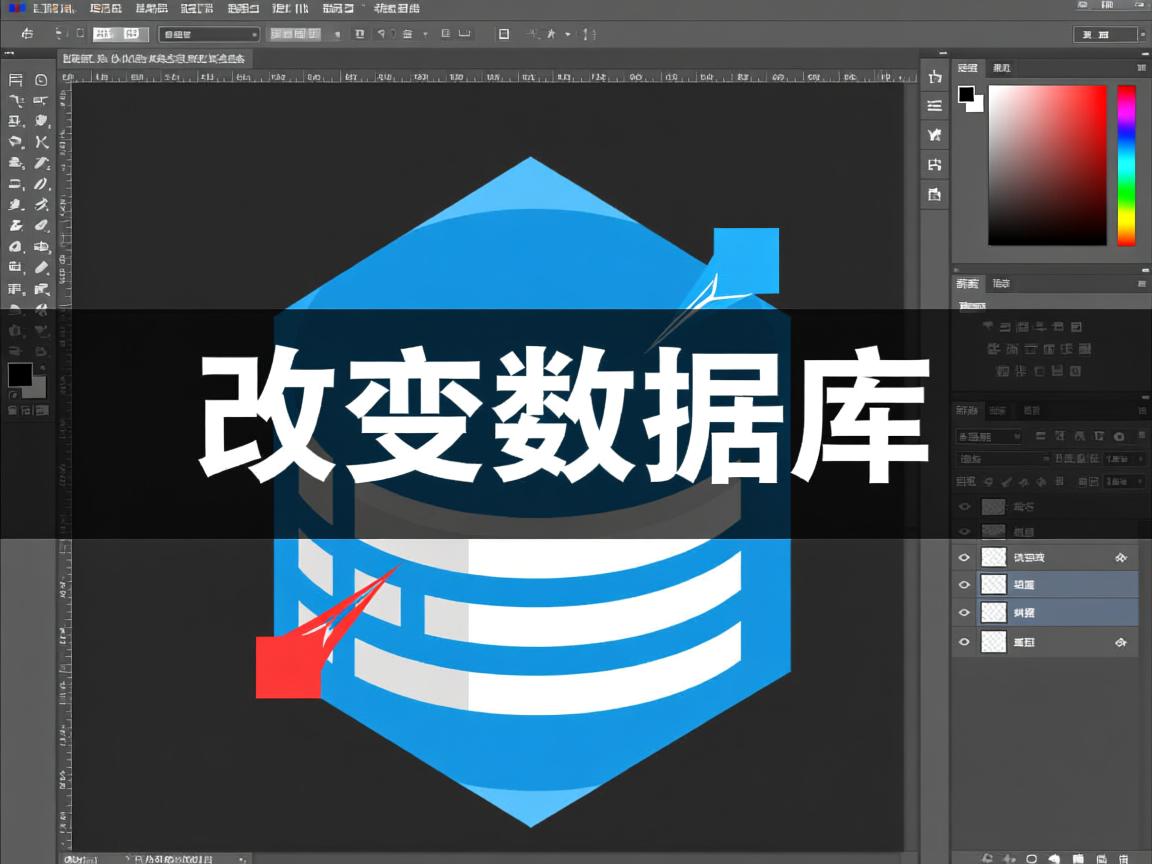This screenshot has width=1152, height=864.
Task: Hide the topmost layer using its eye icon
Action: pos(964,506)
